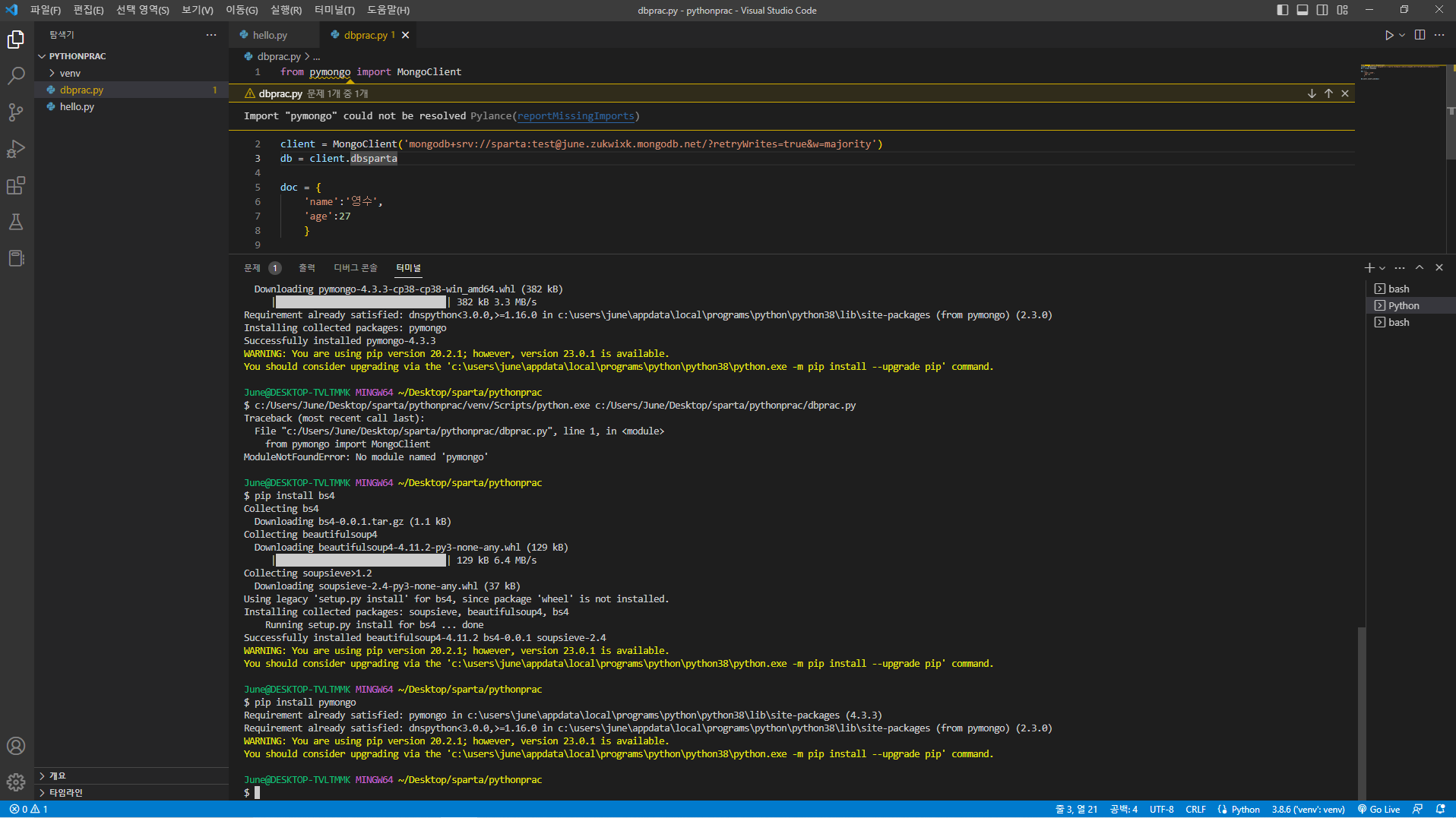
Task: Click the line and column position indicator
Action: 1077,810
